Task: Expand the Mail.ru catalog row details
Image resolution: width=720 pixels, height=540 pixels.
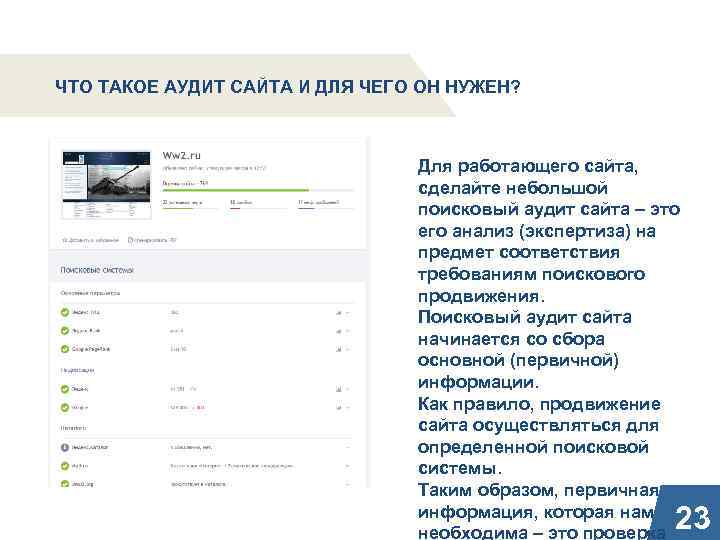Action: point(348,466)
